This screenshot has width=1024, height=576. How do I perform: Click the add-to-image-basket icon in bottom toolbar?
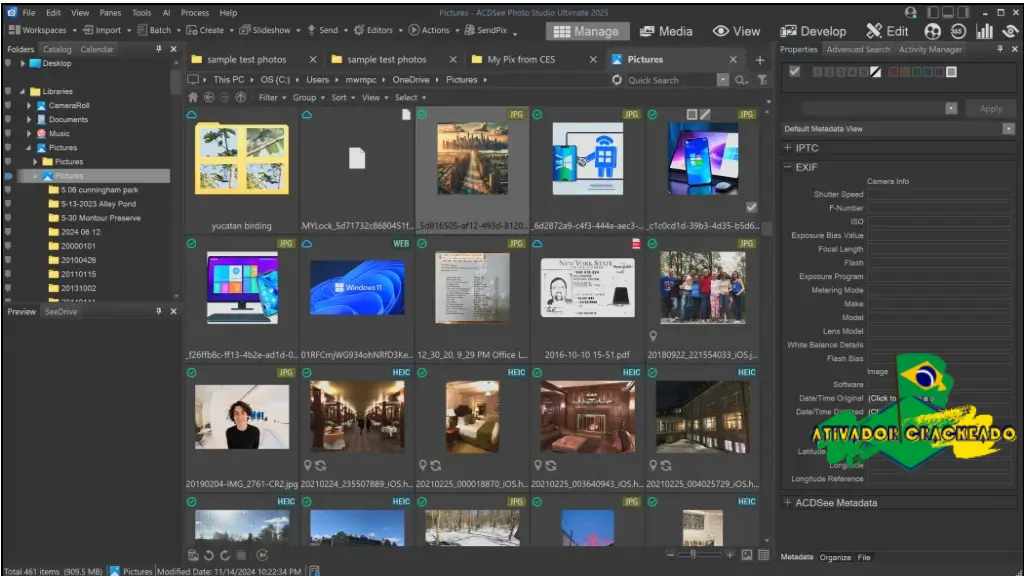[193, 555]
